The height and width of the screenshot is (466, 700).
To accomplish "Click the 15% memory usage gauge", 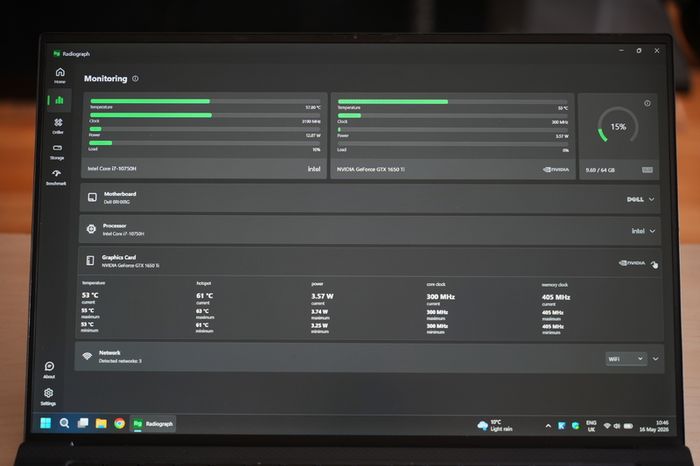I will (x=618, y=127).
